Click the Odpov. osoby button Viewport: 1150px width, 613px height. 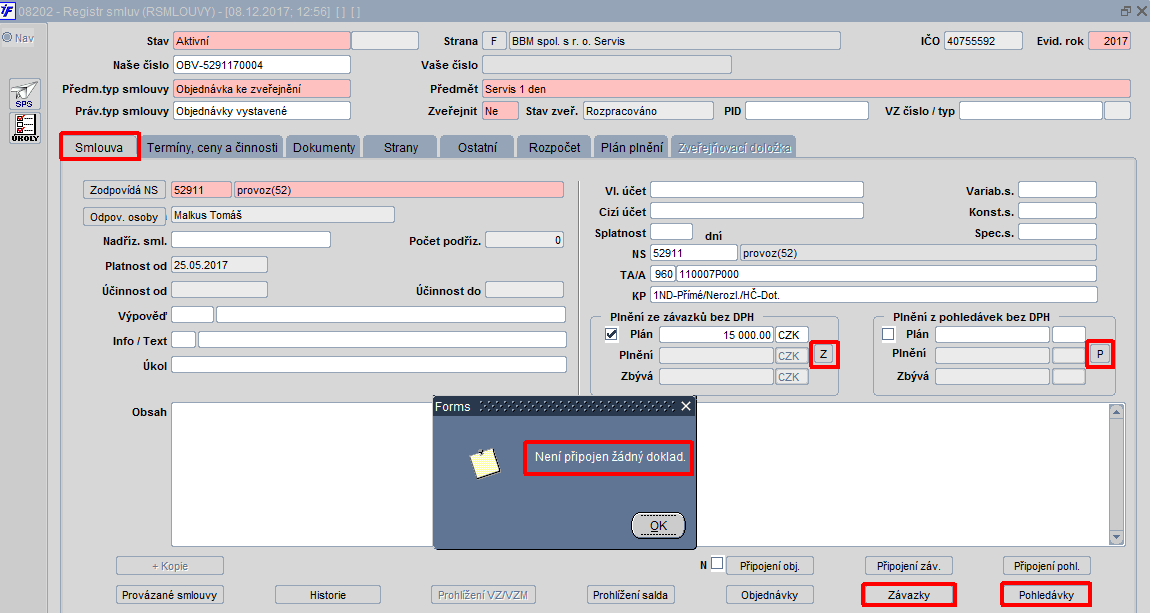(x=124, y=217)
